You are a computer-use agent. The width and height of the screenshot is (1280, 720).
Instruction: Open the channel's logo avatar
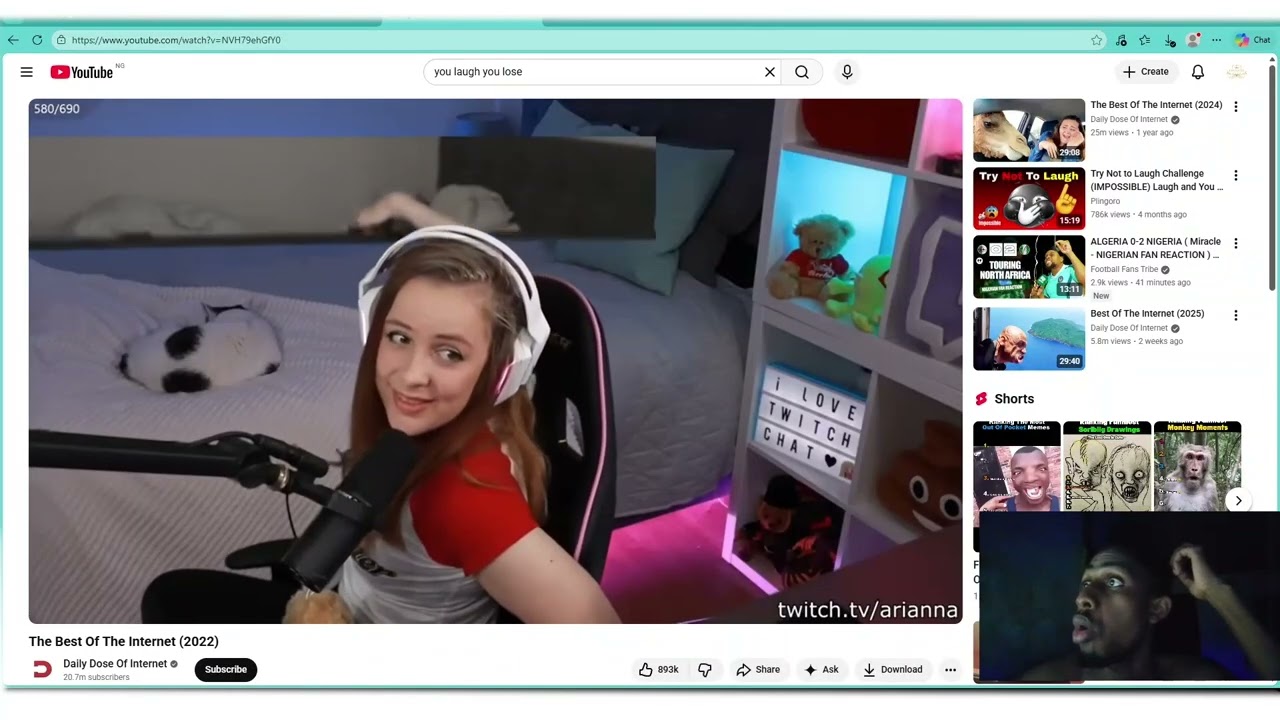point(42,670)
